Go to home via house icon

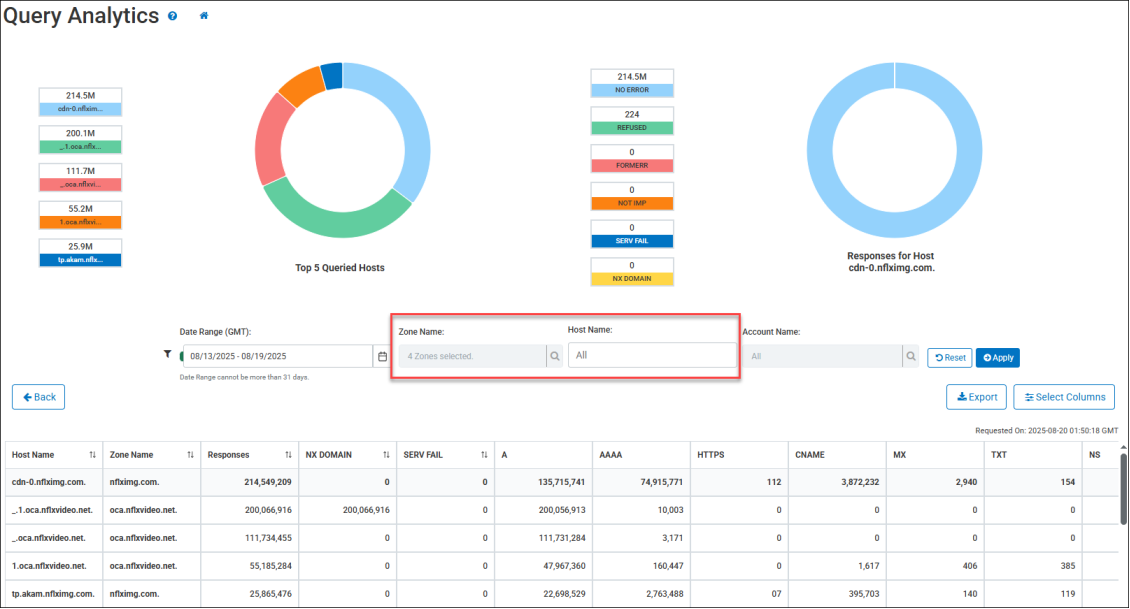(204, 17)
